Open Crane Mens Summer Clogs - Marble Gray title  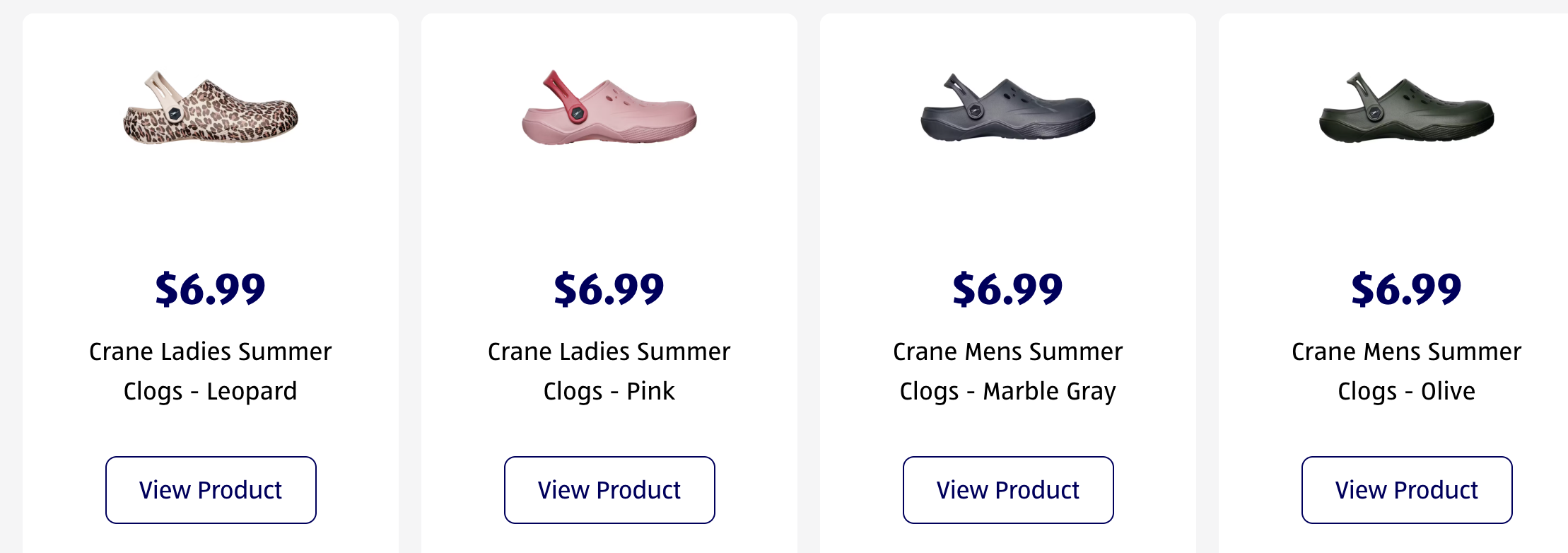click(1008, 371)
